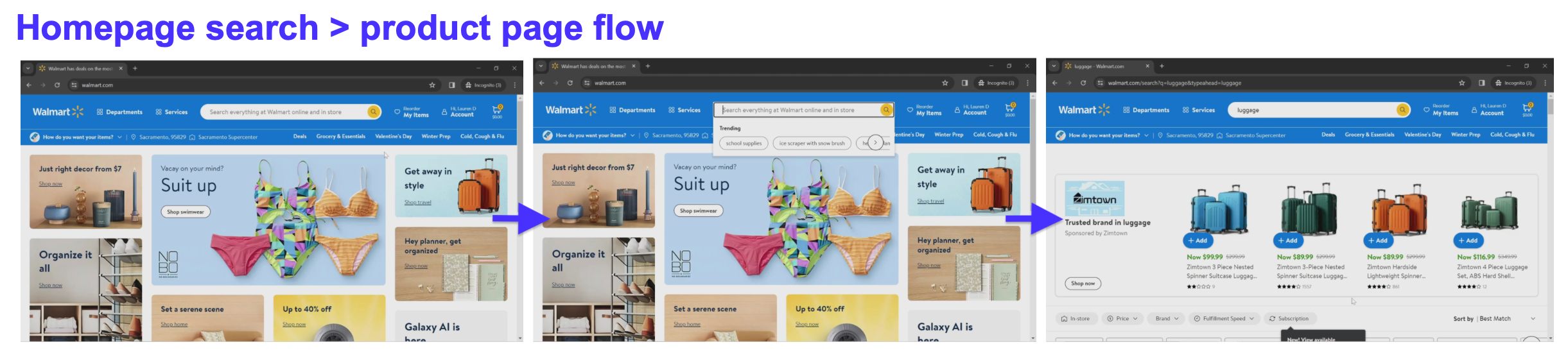Click 'school supplies' trending chip

744,143
